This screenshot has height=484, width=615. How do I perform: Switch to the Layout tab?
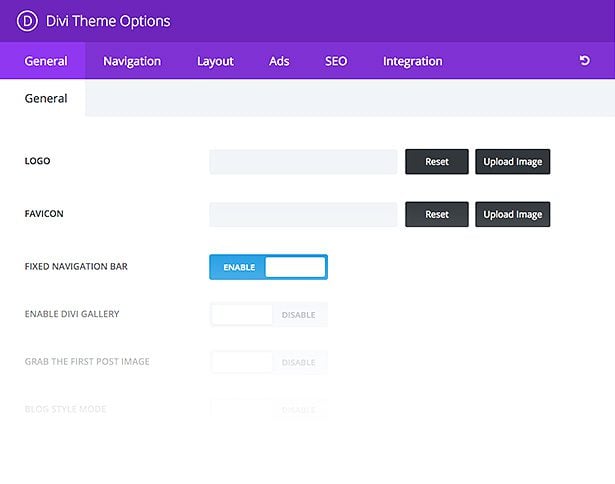(x=215, y=61)
